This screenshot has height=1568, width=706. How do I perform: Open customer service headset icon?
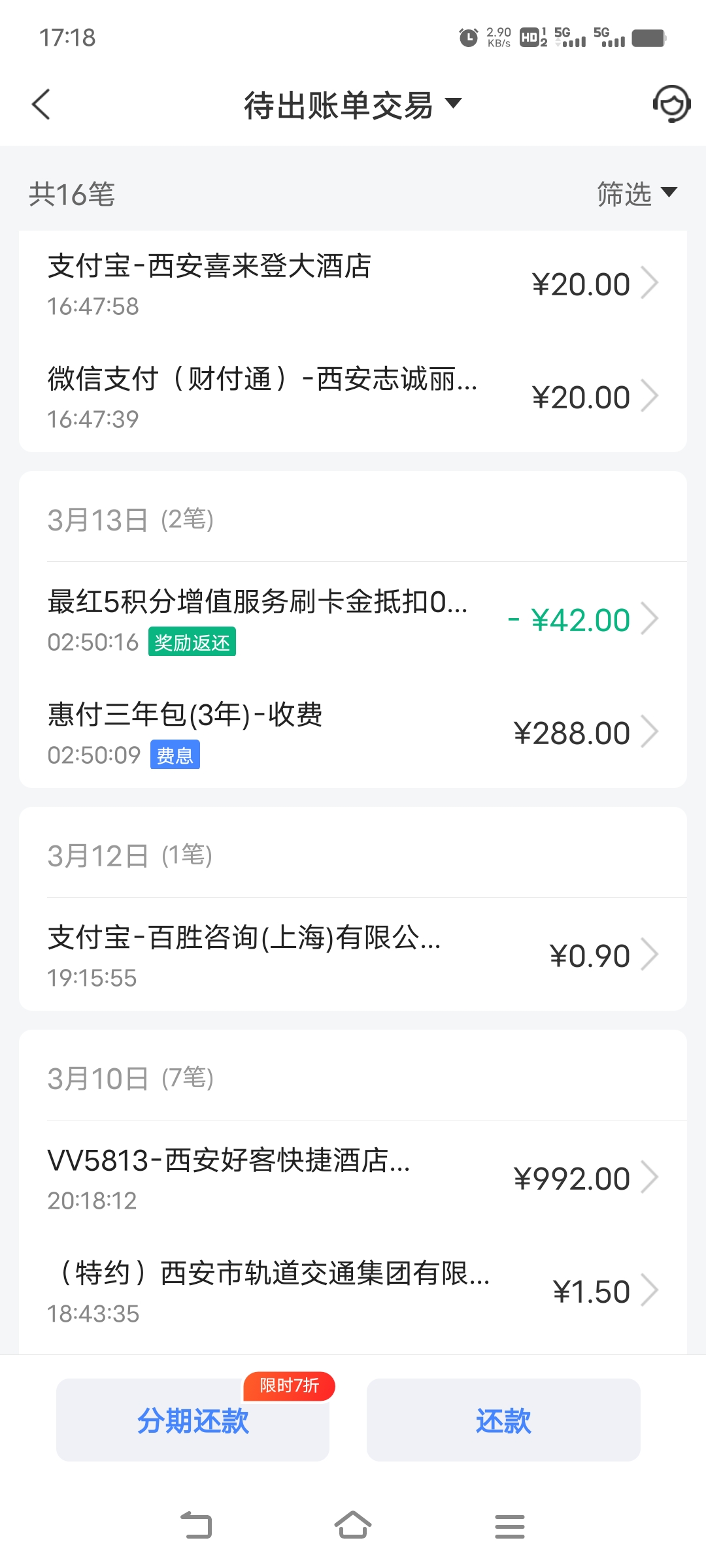point(671,104)
